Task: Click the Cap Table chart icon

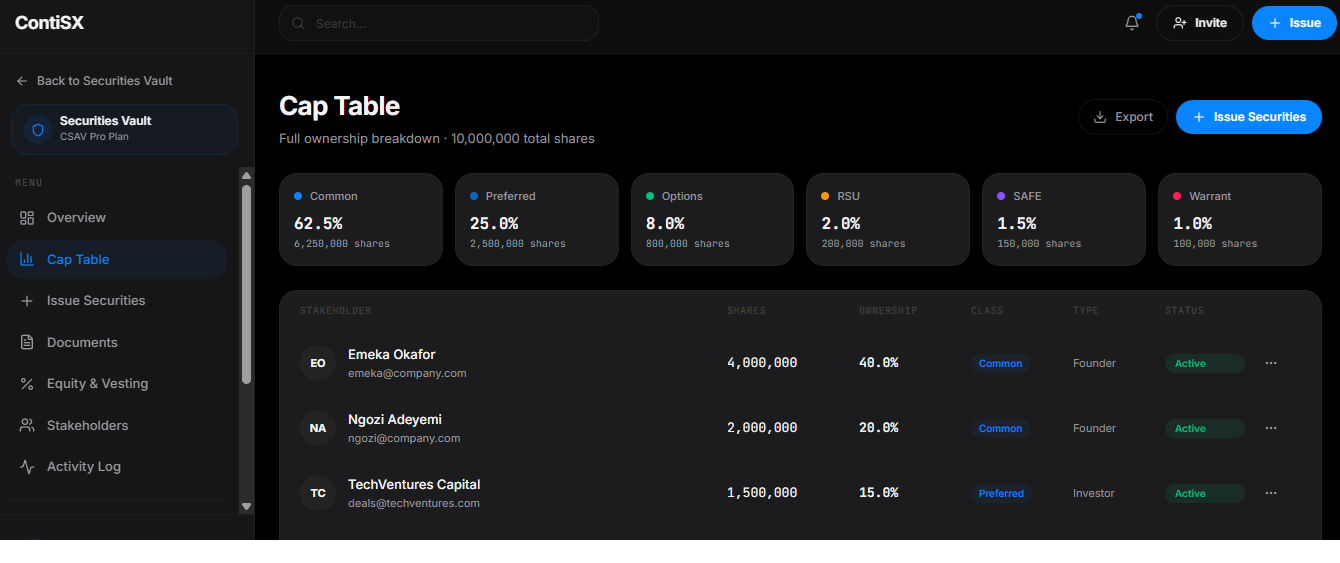Action: coord(27,259)
